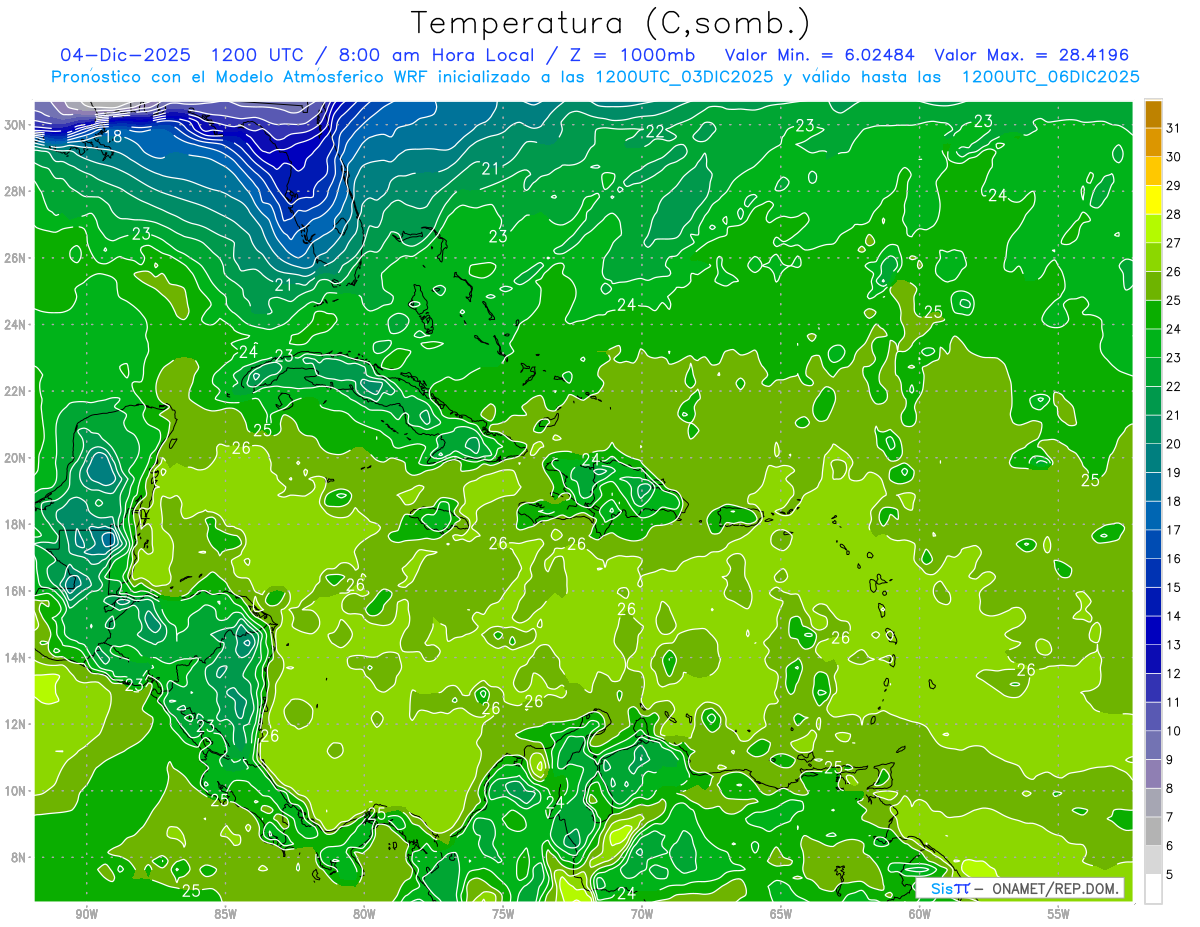Click the white legend swatch below 5
This screenshot has width=1200, height=927.
(x=1153, y=889)
